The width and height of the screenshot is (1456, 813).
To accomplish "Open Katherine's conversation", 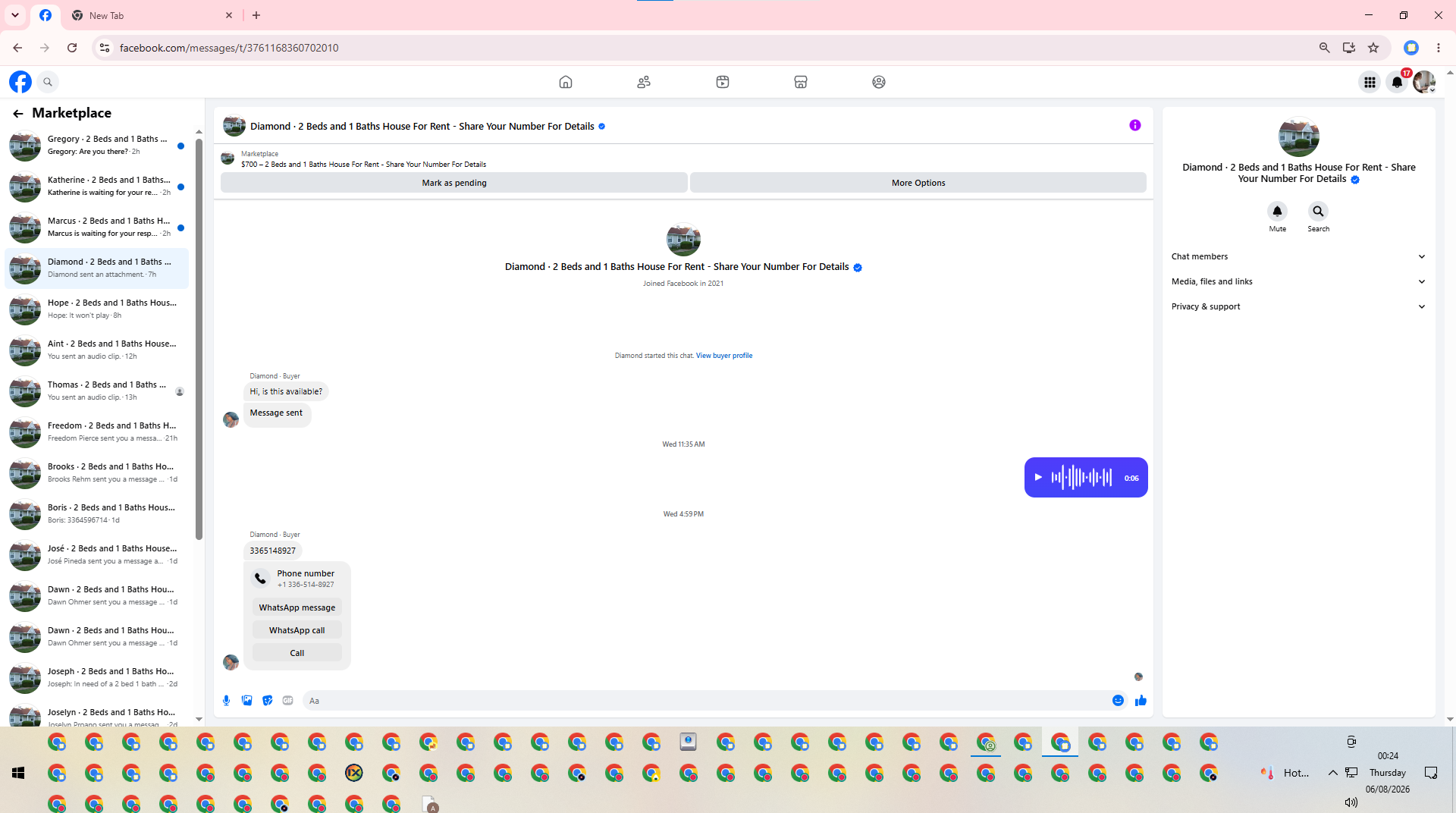I will pos(97,187).
